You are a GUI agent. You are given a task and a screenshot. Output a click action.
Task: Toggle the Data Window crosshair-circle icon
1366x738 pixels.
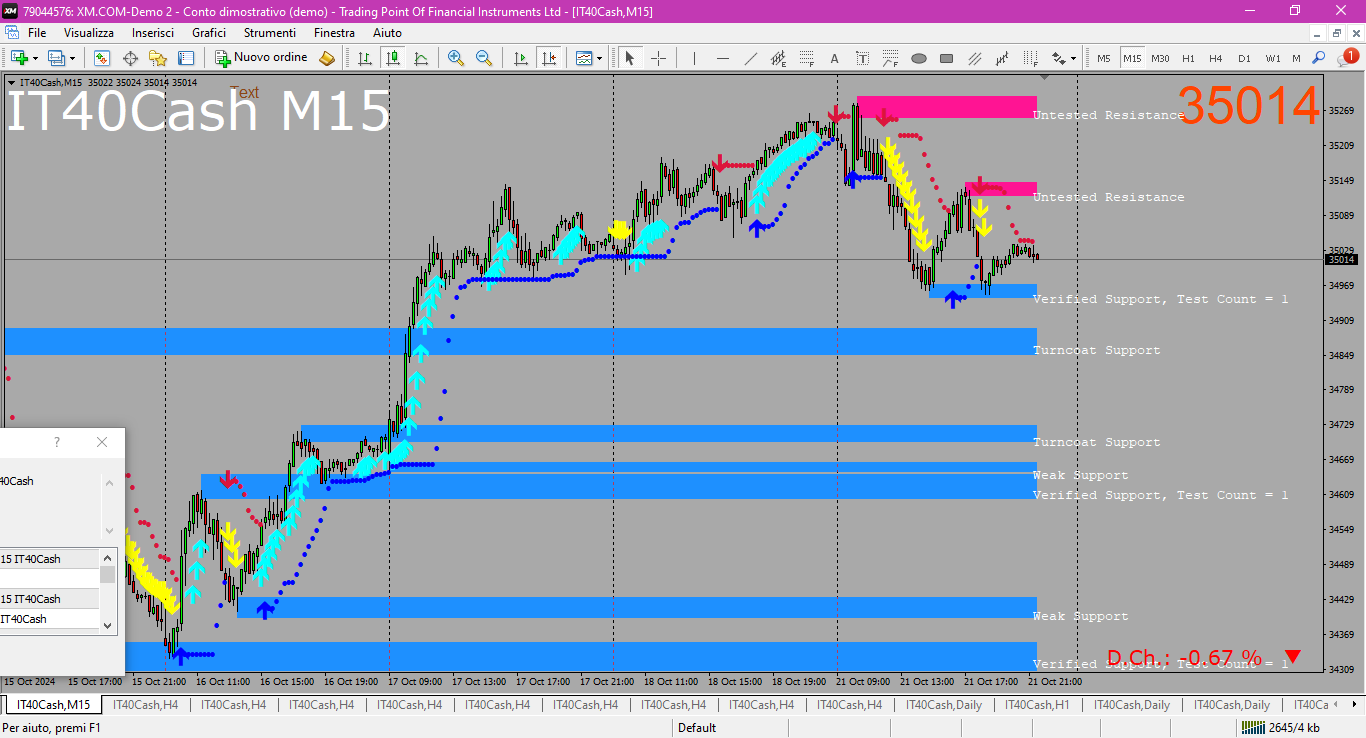(130, 58)
